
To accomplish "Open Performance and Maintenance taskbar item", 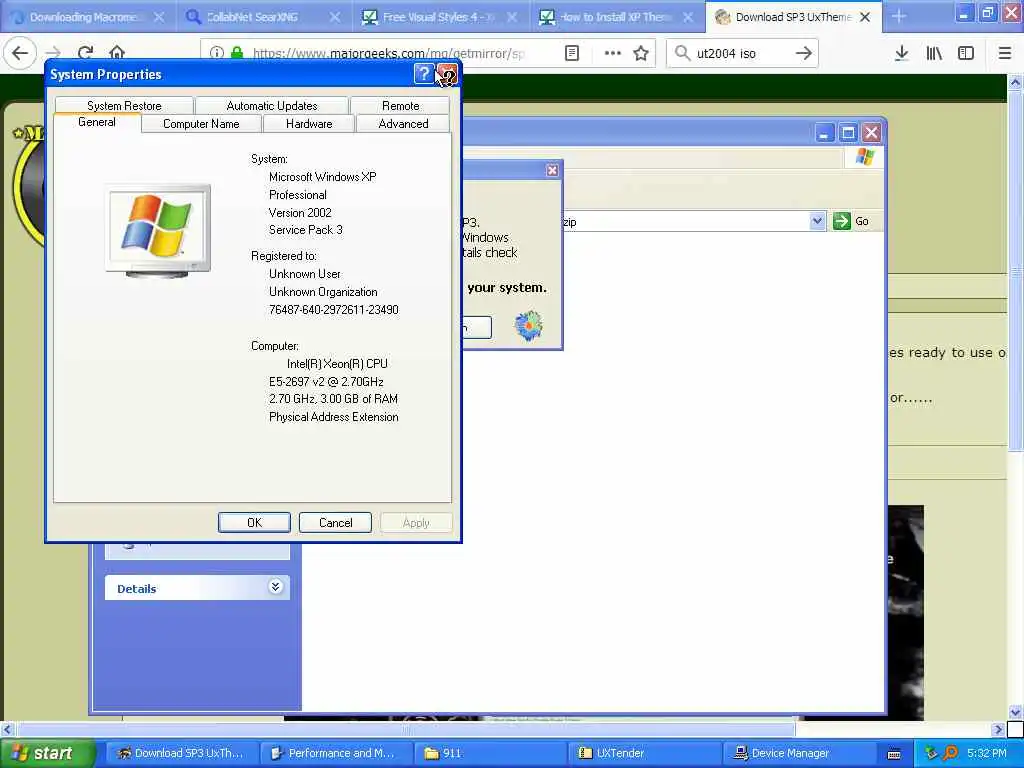I will point(336,753).
